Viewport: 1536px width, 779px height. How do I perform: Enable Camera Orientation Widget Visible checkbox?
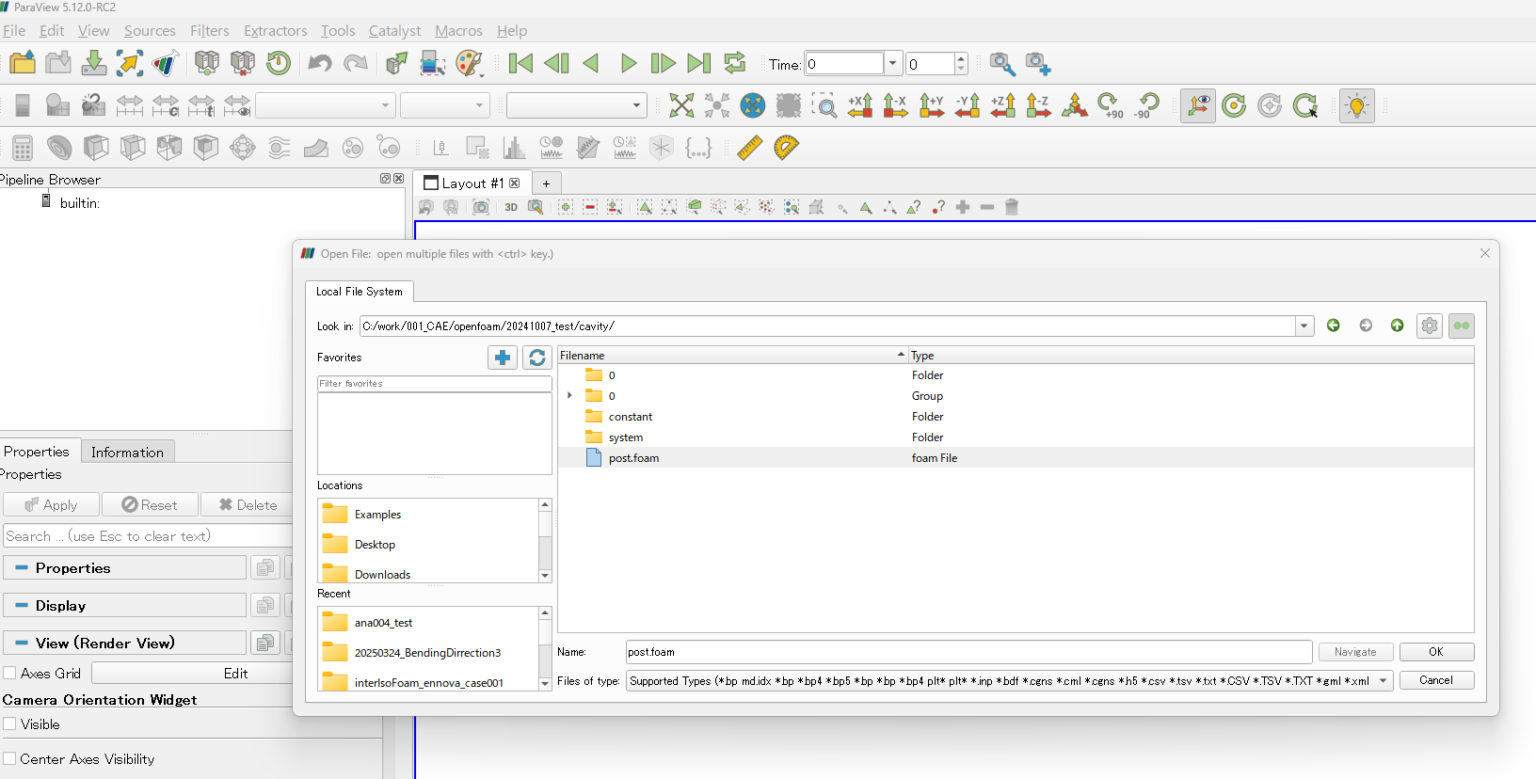(10, 724)
